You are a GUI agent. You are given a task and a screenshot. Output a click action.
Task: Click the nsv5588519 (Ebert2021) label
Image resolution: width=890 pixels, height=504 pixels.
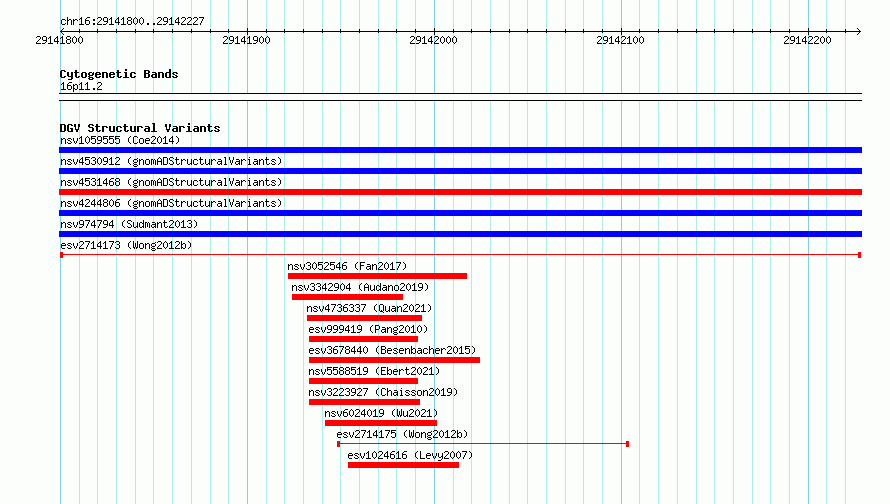click(x=374, y=371)
